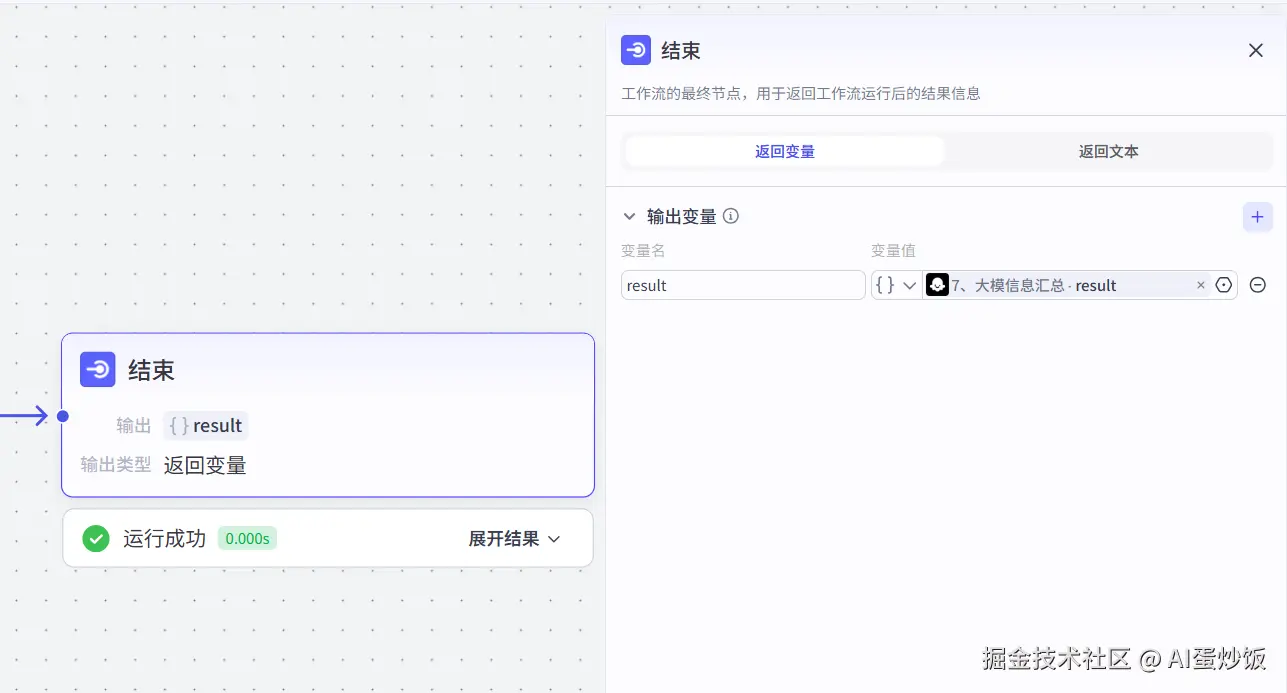Click the 返回变量 output type value on node

(x=205, y=465)
